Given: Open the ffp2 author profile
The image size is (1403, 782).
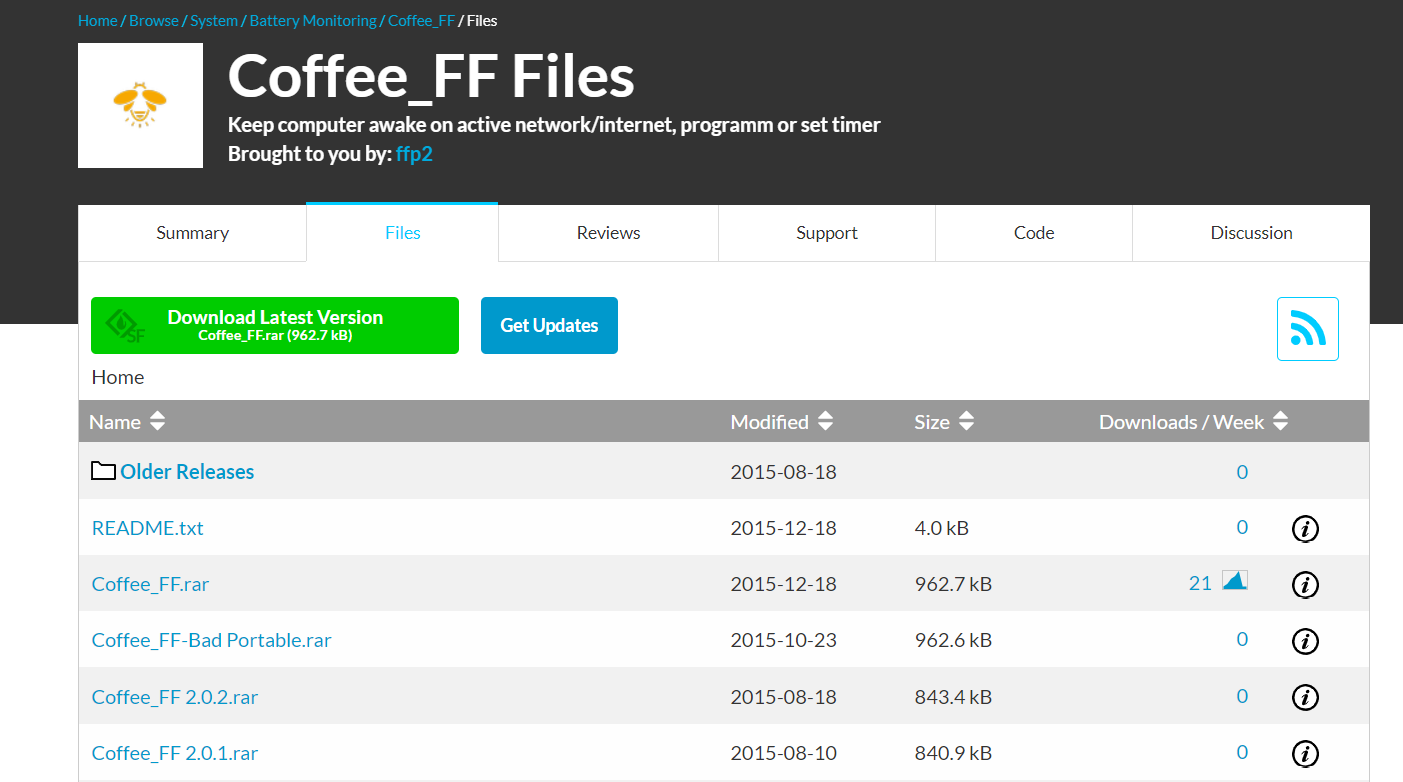Looking at the screenshot, I should (x=414, y=153).
